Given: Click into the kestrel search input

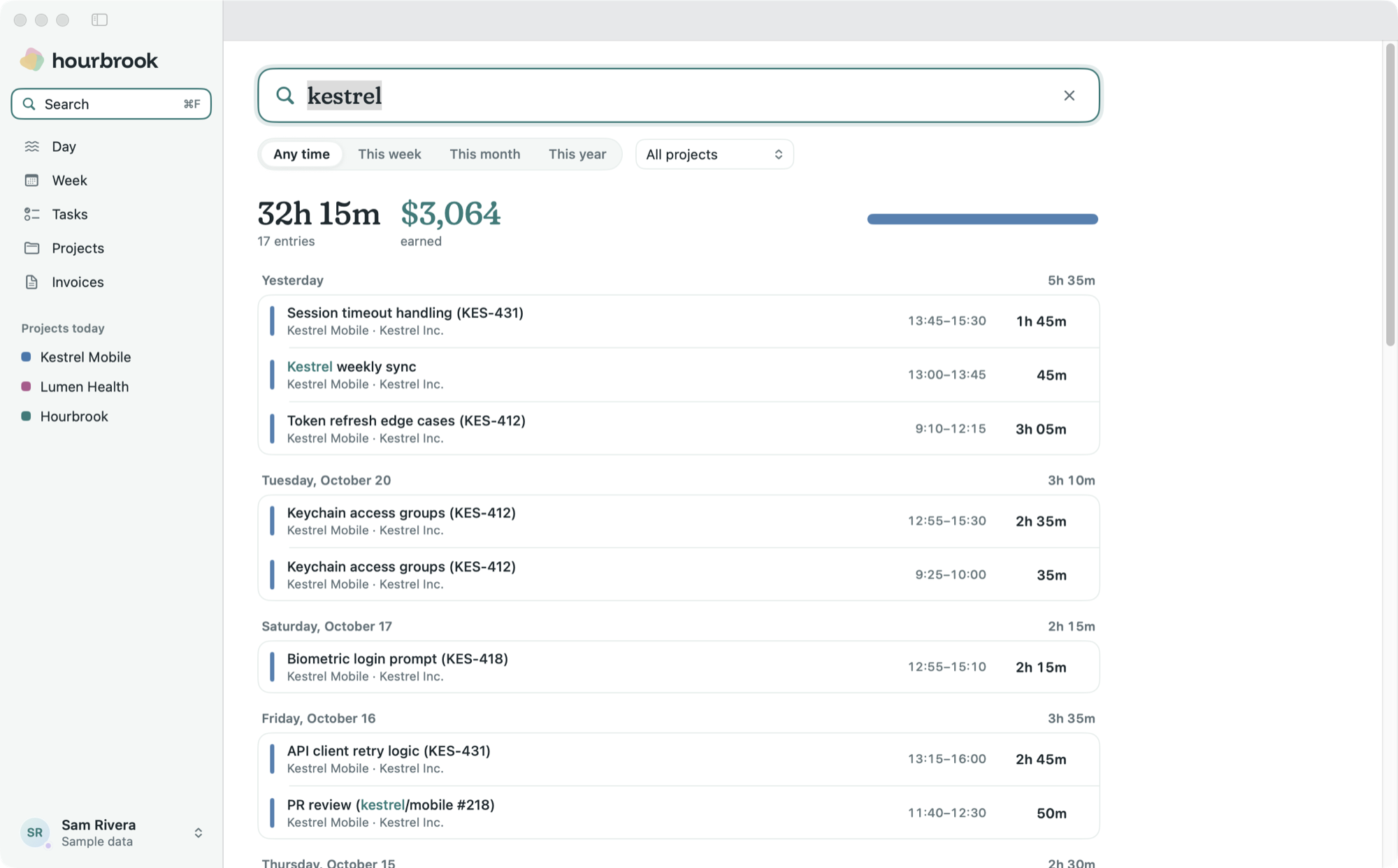Looking at the screenshot, I should [678, 95].
